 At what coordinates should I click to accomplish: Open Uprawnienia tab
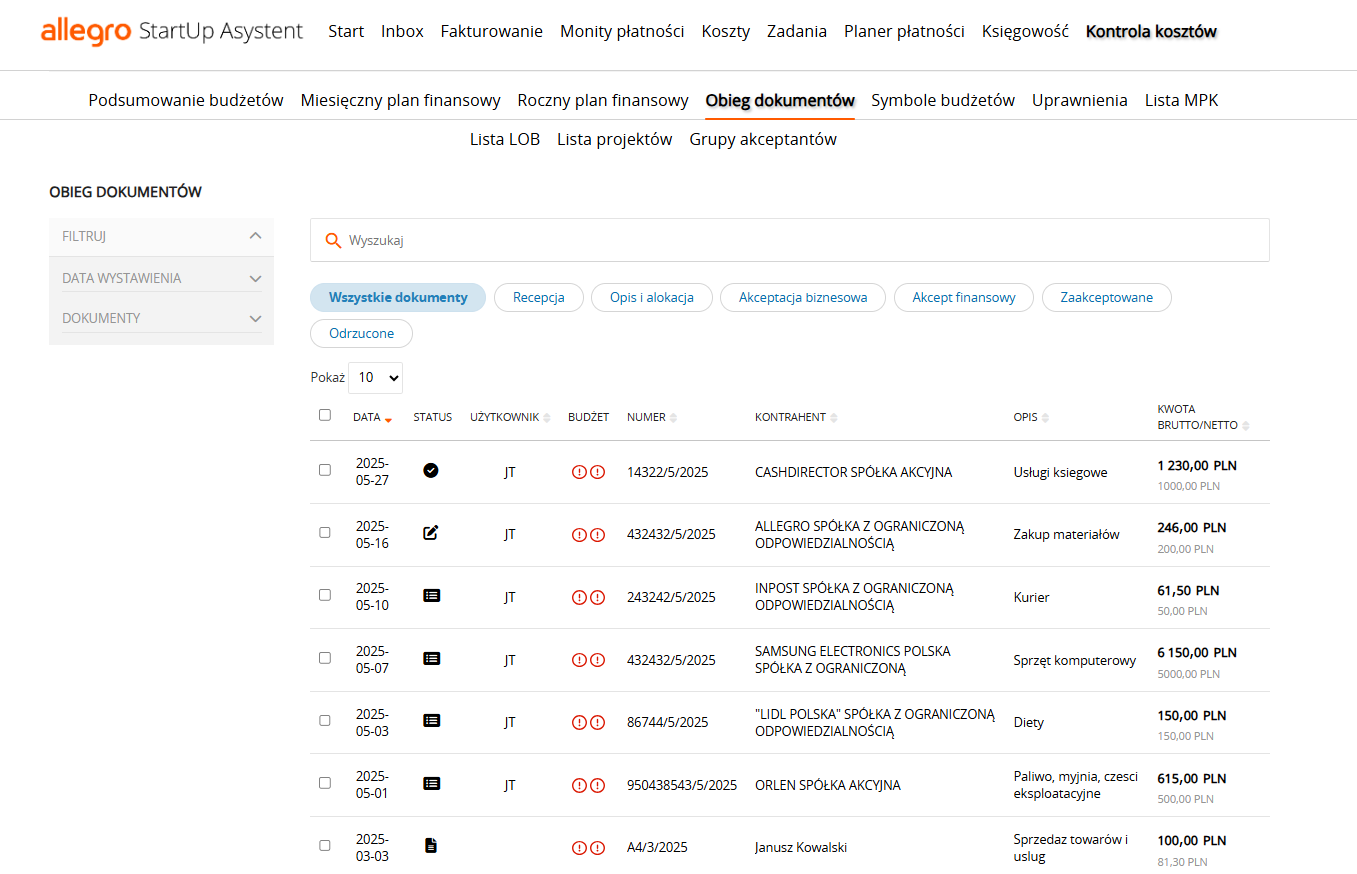point(1080,100)
